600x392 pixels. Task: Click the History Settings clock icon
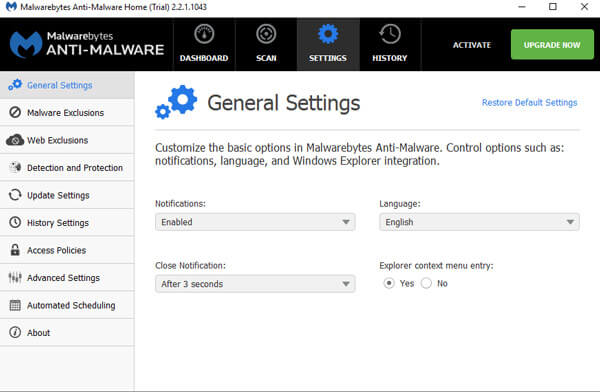(15, 222)
